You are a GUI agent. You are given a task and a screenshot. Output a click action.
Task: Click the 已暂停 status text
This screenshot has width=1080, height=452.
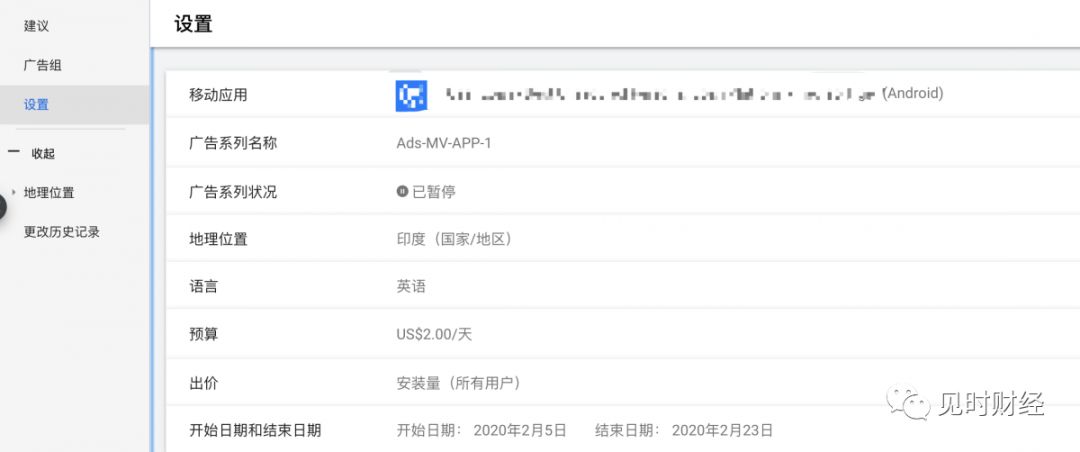434,192
